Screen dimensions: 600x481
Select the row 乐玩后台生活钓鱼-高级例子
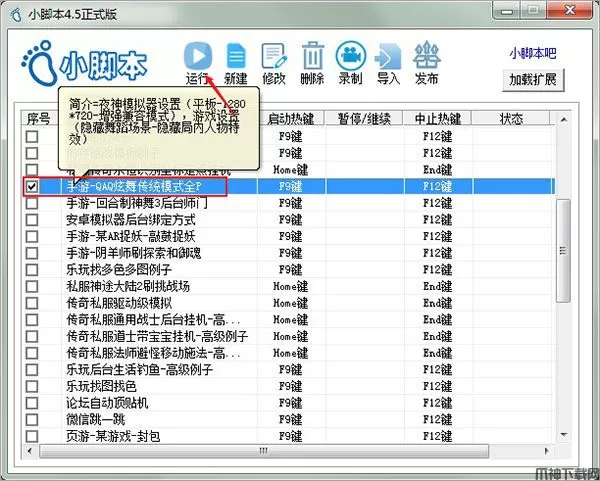pyautogui.click(x=288, y=370)
